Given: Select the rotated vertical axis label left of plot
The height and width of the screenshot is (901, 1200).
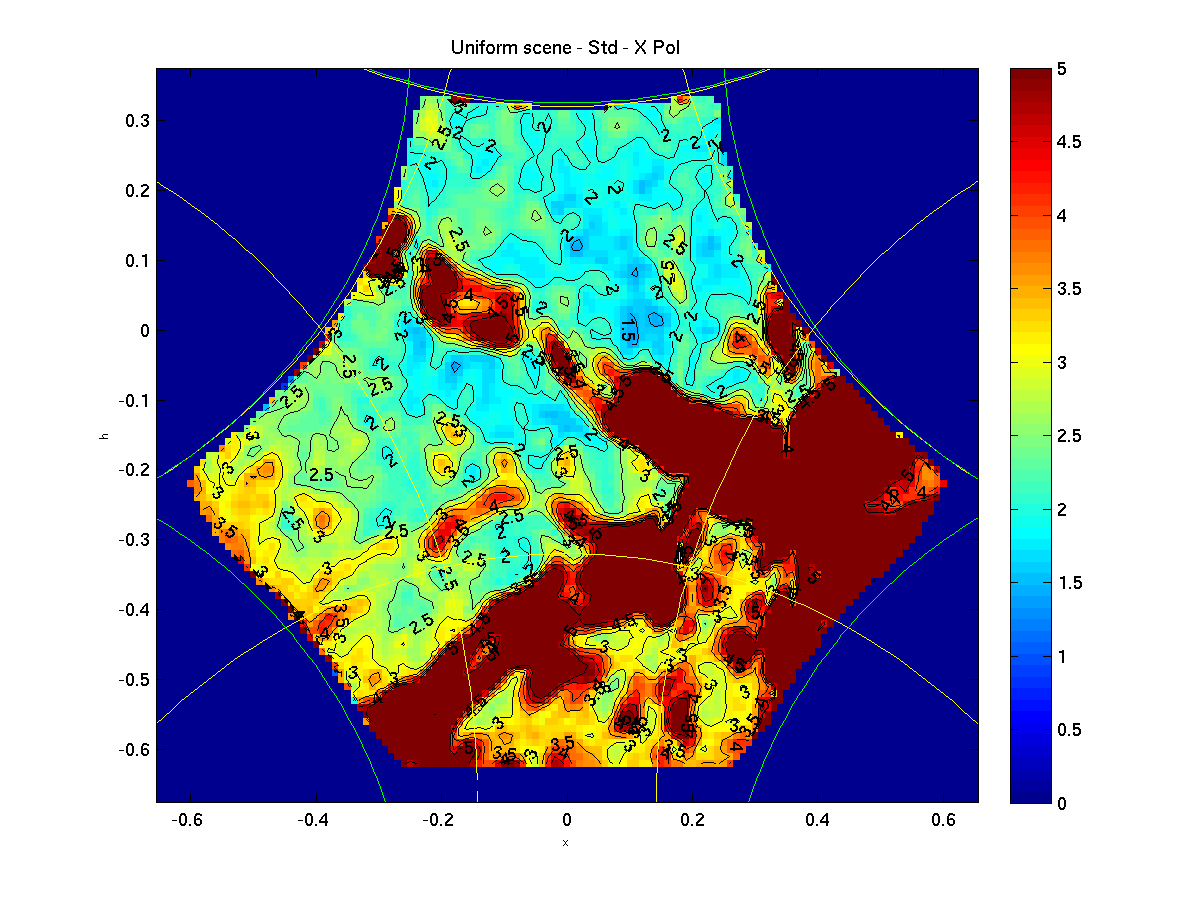Looking at the screenshot, I should (x=102, y=435).
